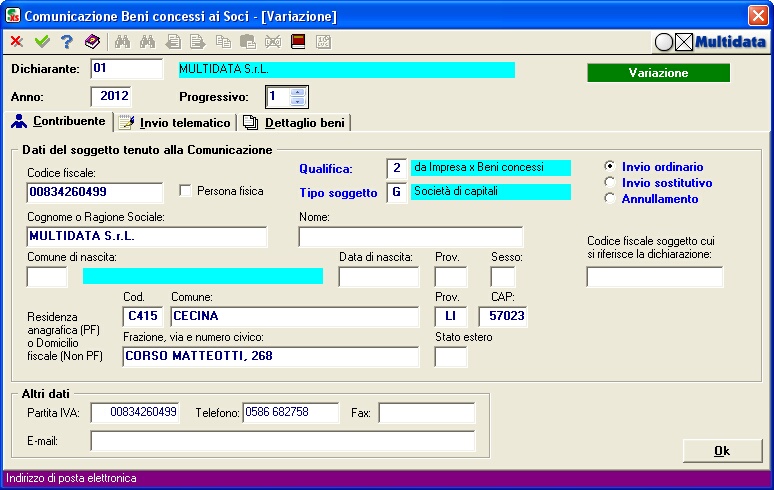Viewport: 774px width, 490px height.
Task: Click the green checkmark confirm icon
Action: (x=42, y=42)
